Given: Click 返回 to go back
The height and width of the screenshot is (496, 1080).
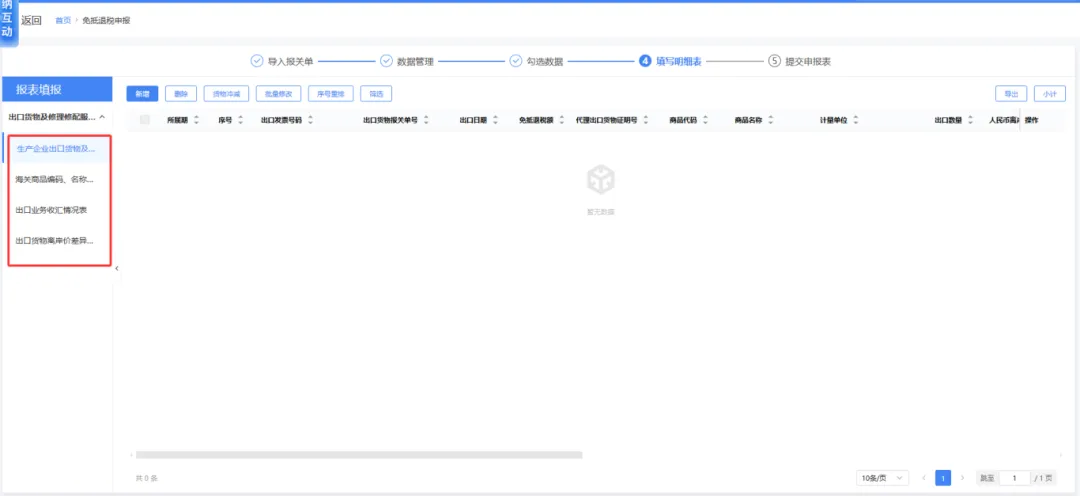Looking at the screenshot, I should coord(32,21).
